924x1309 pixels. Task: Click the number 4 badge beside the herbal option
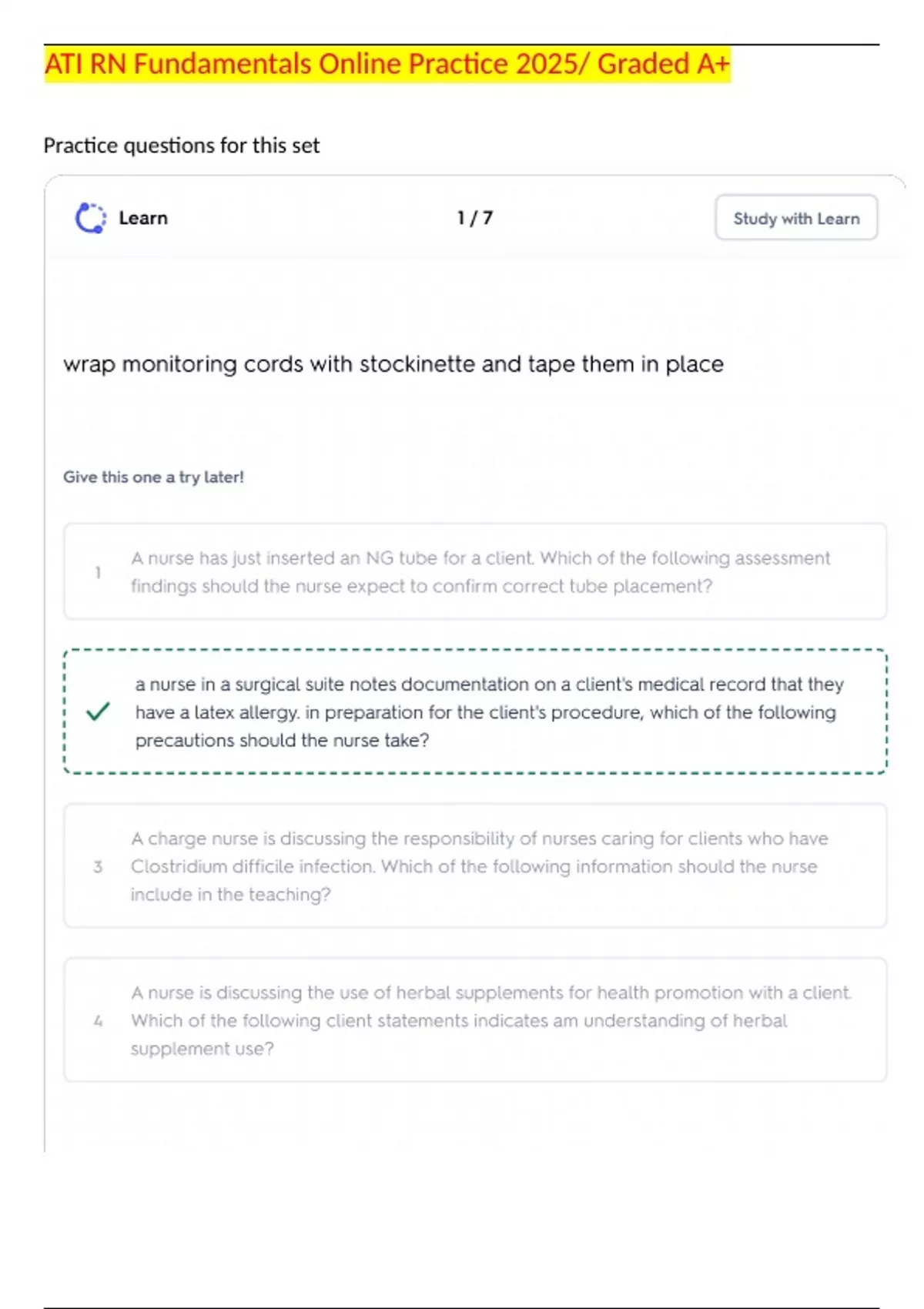click(x=98, y=1021)
